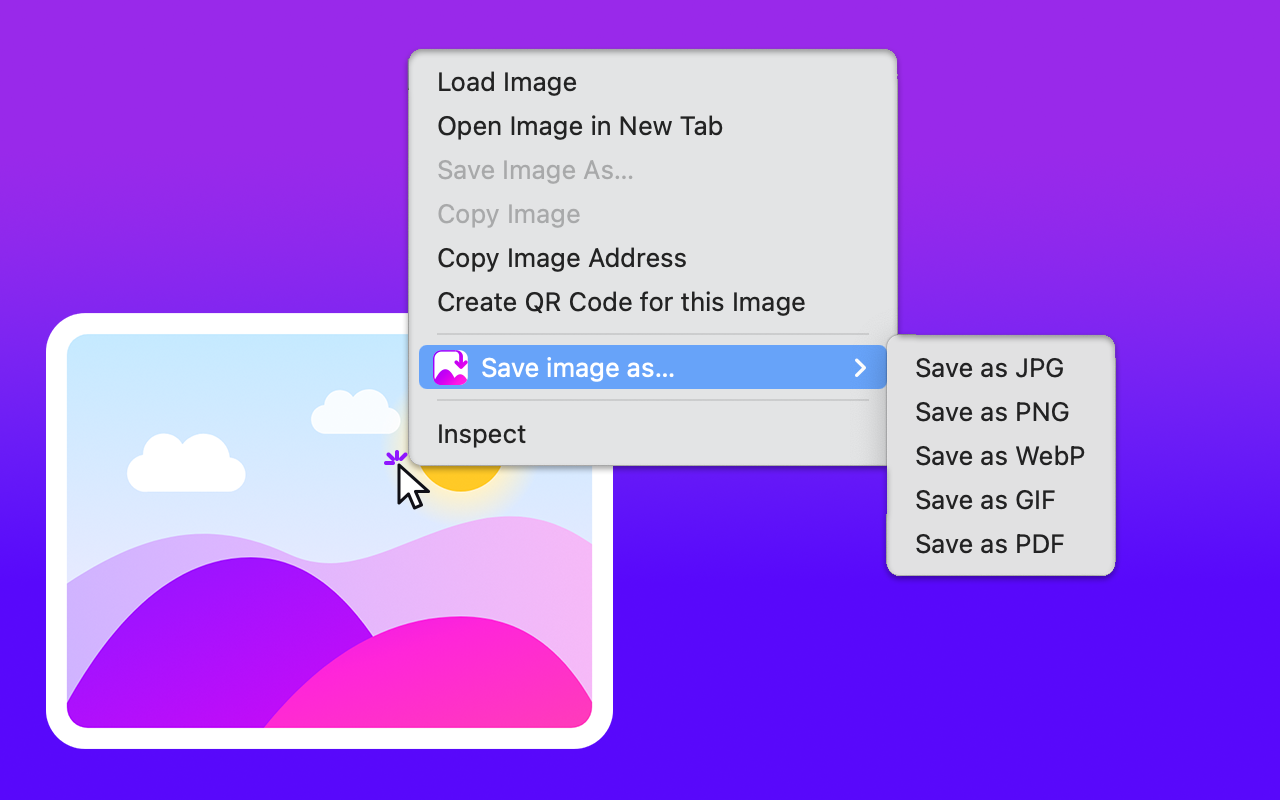Viewport: 1280px width, 800px height.
Task: Click the Save image as extension icon
Action: (450, 368)
